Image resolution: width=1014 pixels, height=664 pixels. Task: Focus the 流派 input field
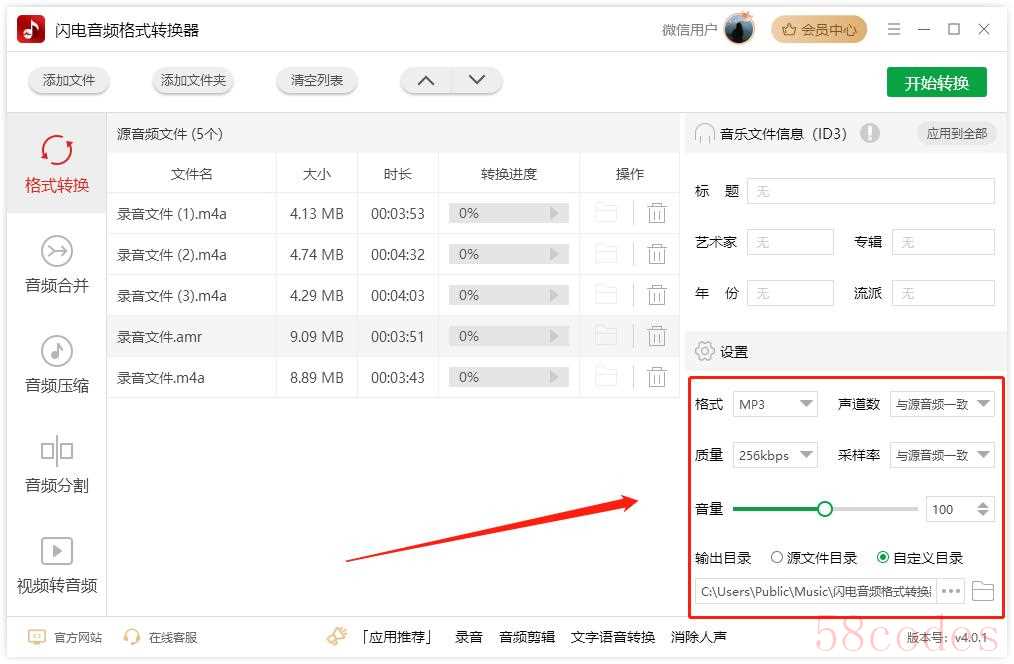coord(943,293)
